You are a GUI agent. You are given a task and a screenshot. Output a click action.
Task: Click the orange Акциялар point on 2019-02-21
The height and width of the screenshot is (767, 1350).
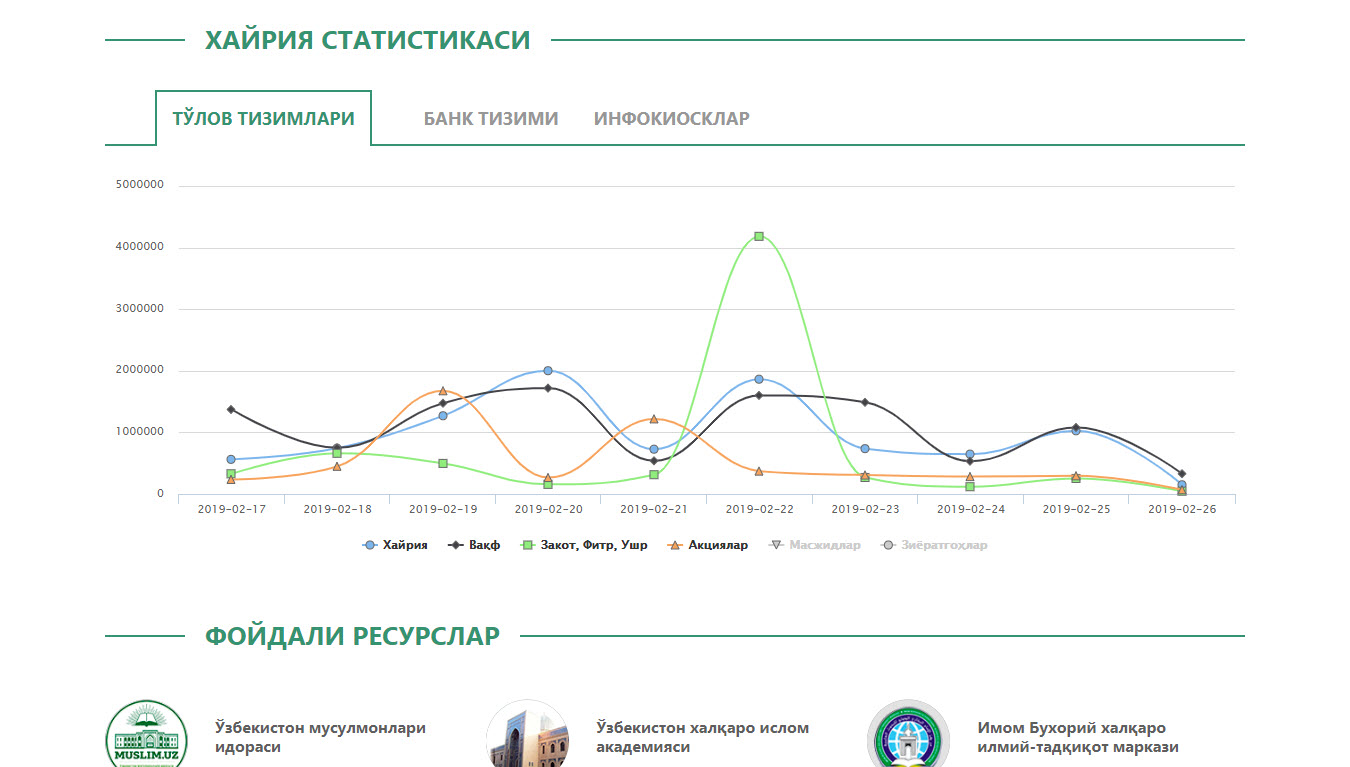pyautogui.click(x=654, y=419)
